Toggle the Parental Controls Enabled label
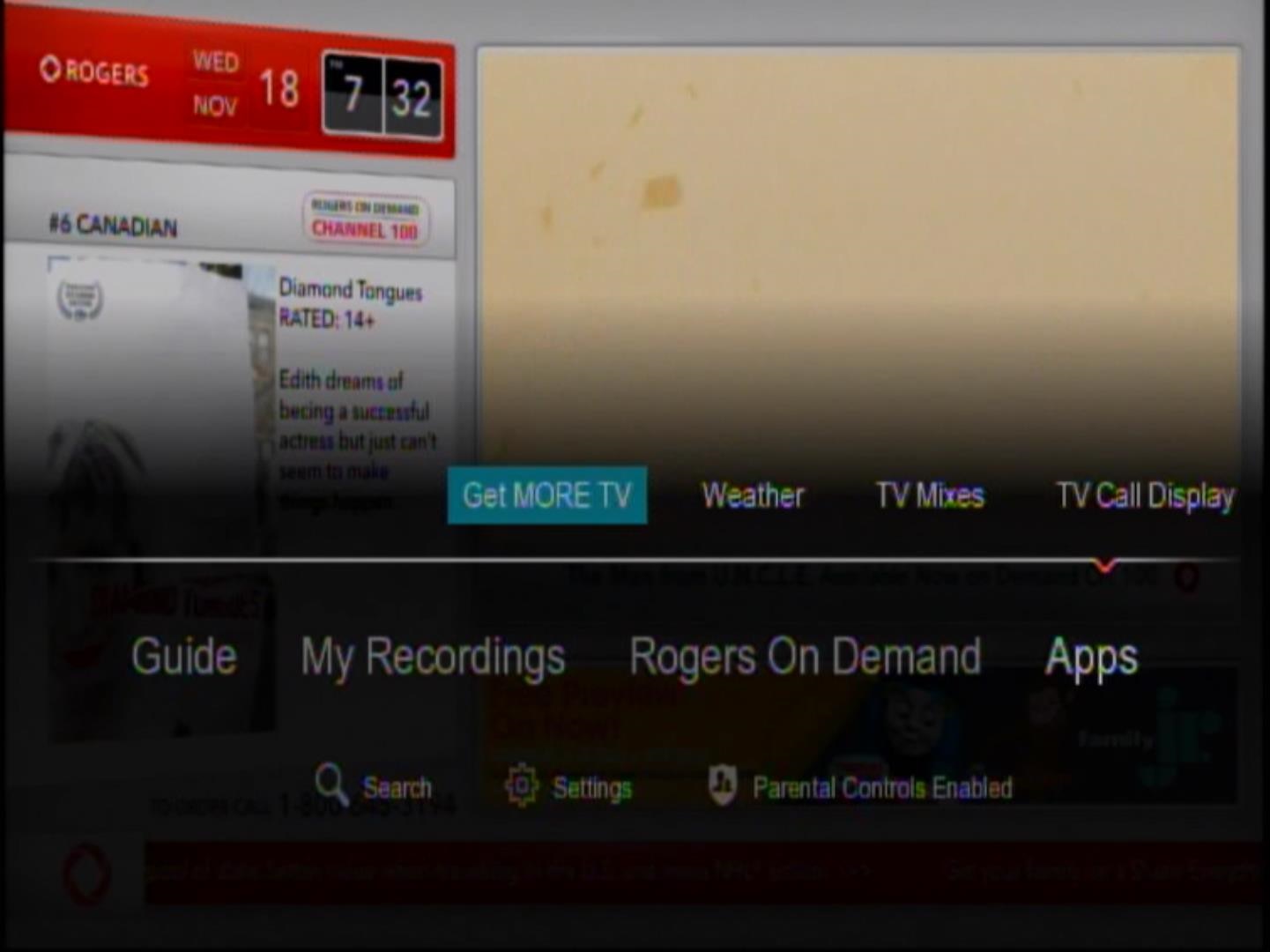This screenshot has width=1270, height=952. (882, 787)
